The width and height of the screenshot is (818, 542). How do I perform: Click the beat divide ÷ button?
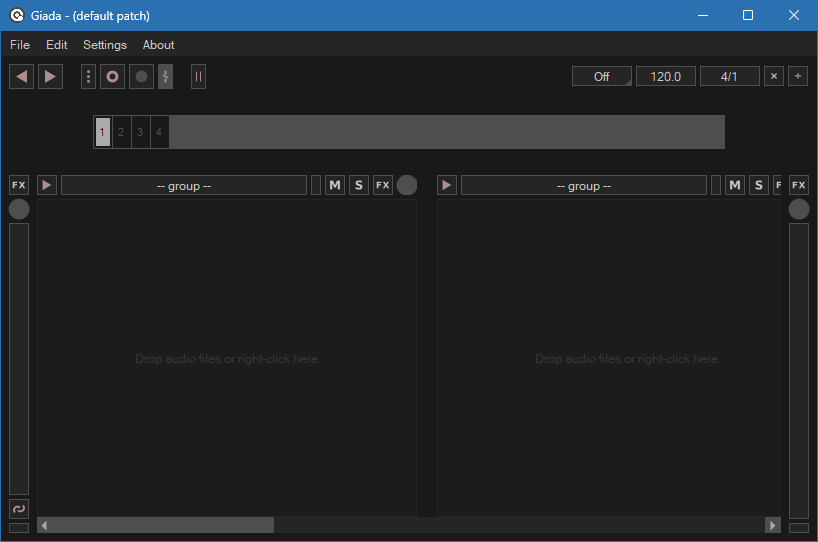[x=798, y=77]
